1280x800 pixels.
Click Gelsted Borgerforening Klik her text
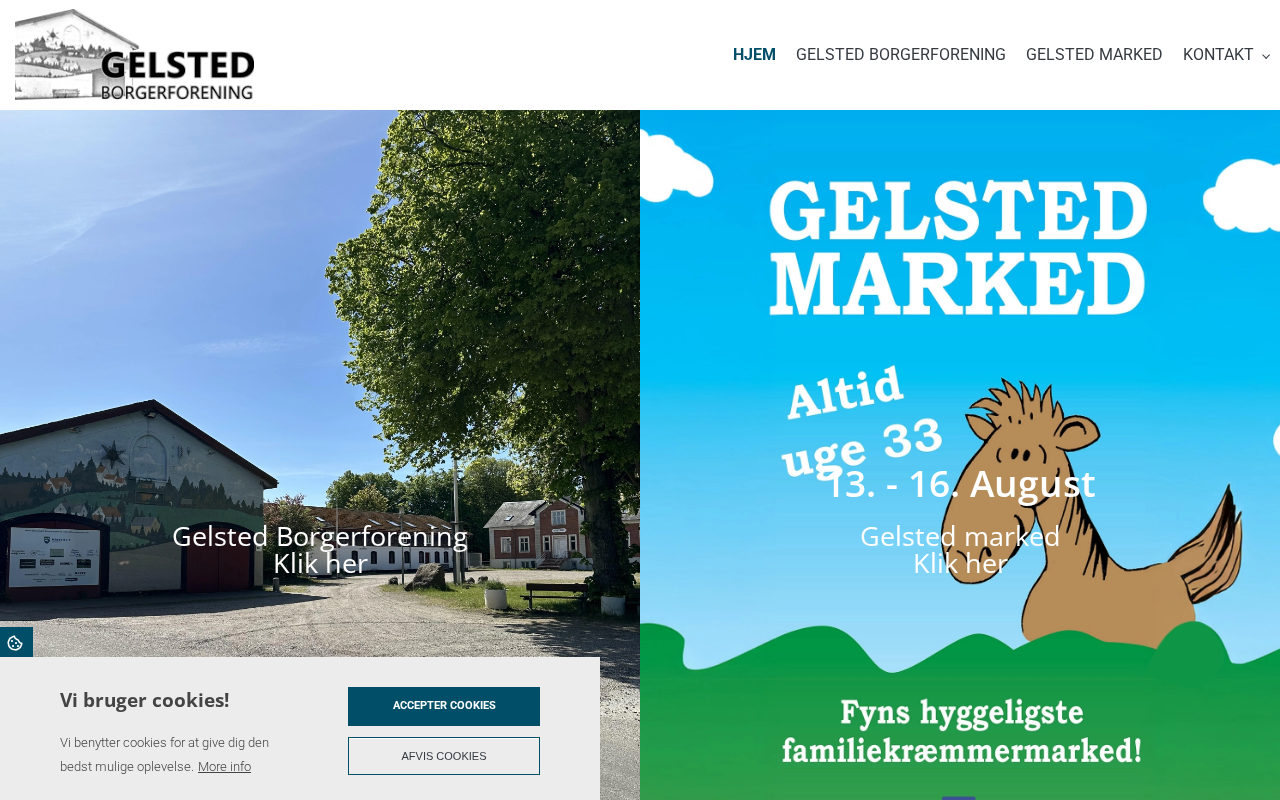[320, 550]
